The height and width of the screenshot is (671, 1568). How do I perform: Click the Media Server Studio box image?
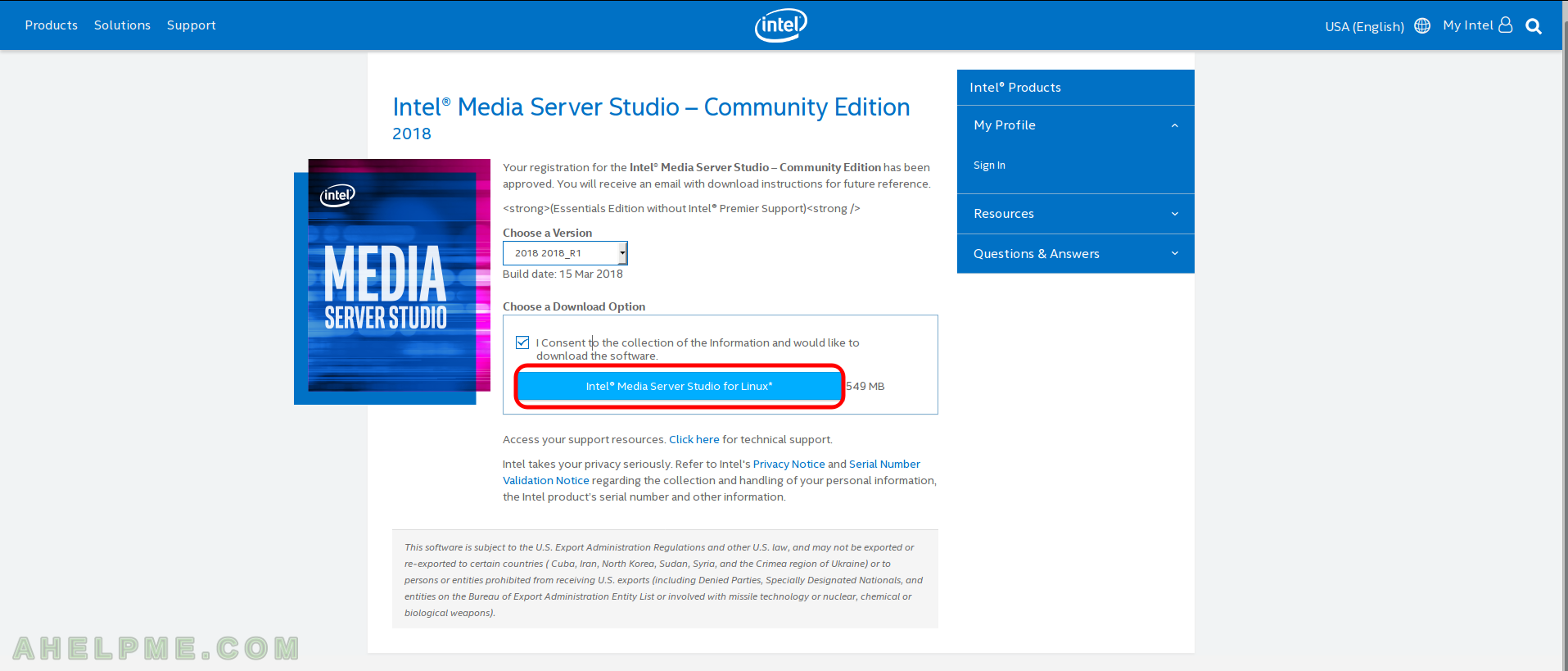click(x=392, y=282)
